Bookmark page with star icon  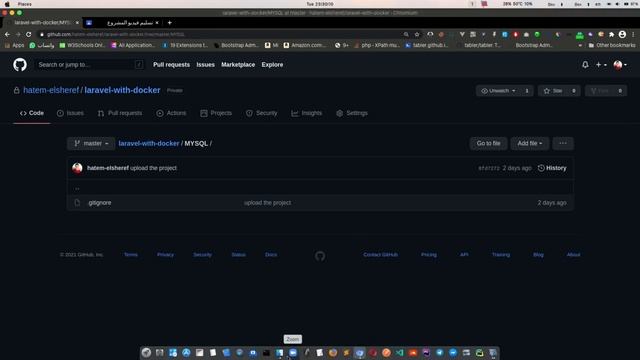[417, 34]
